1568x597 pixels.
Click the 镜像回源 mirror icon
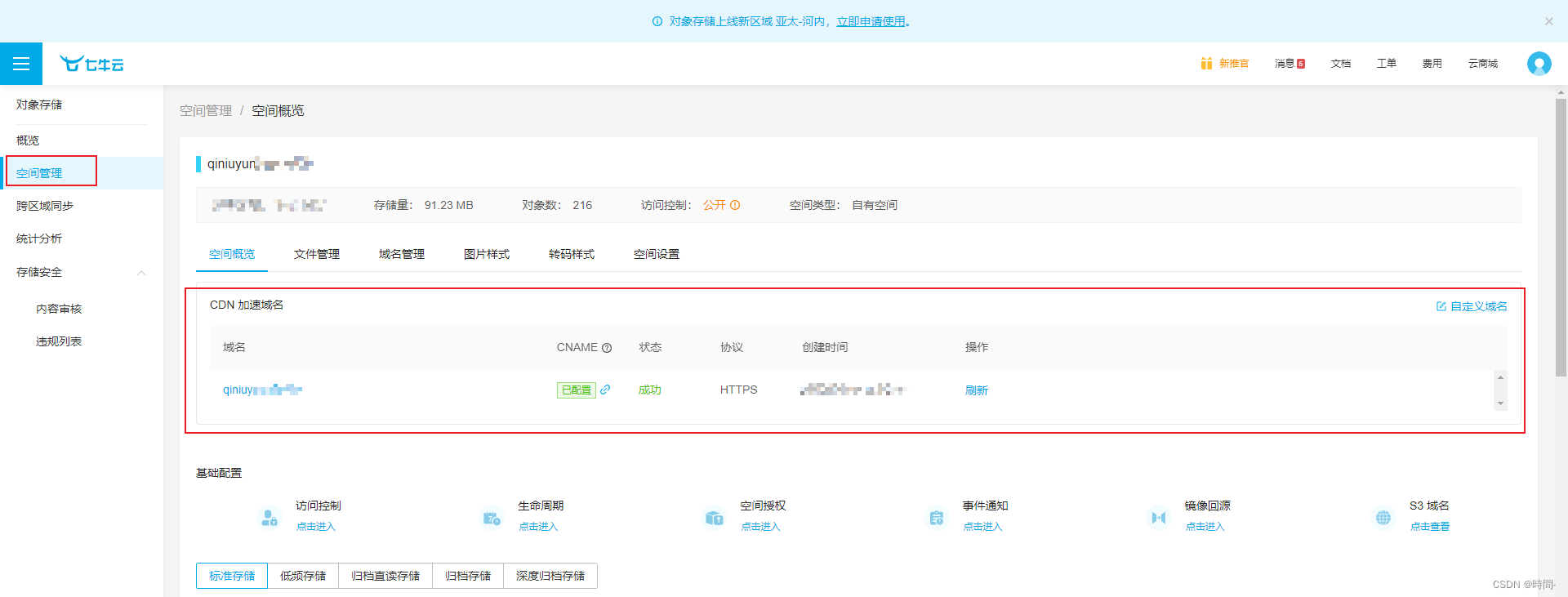tap(1158, 517)
